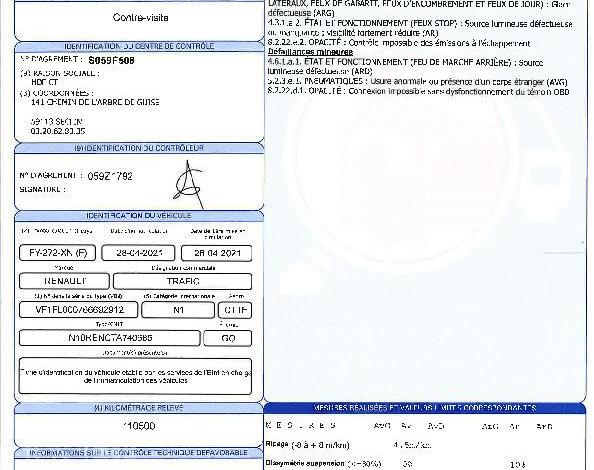
Task: Click the mileage value 110500
Action: pyautogui.click(x=139, y=426)
